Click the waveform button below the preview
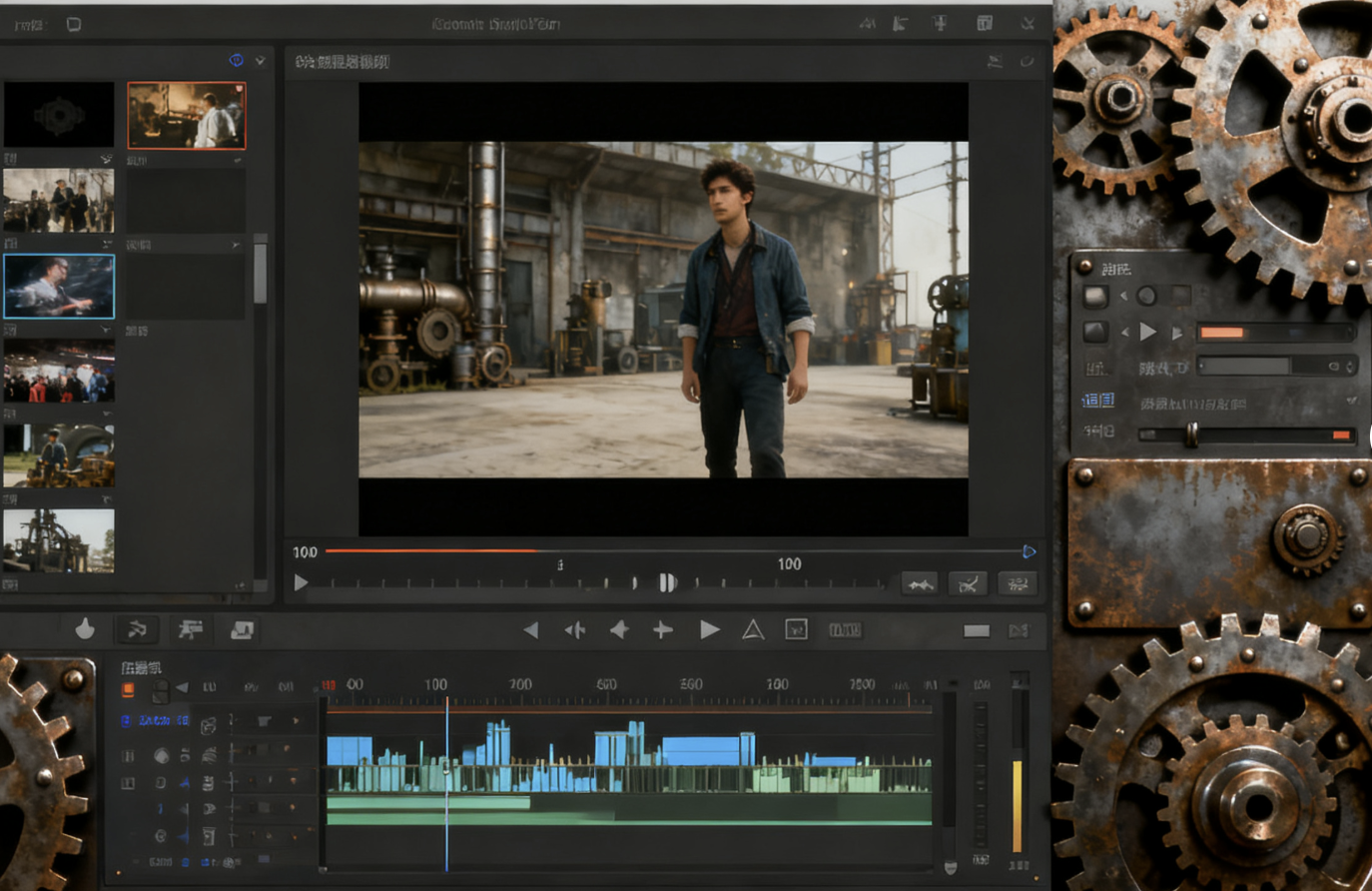Viewport: 1372px width, 891px height. 919,584
